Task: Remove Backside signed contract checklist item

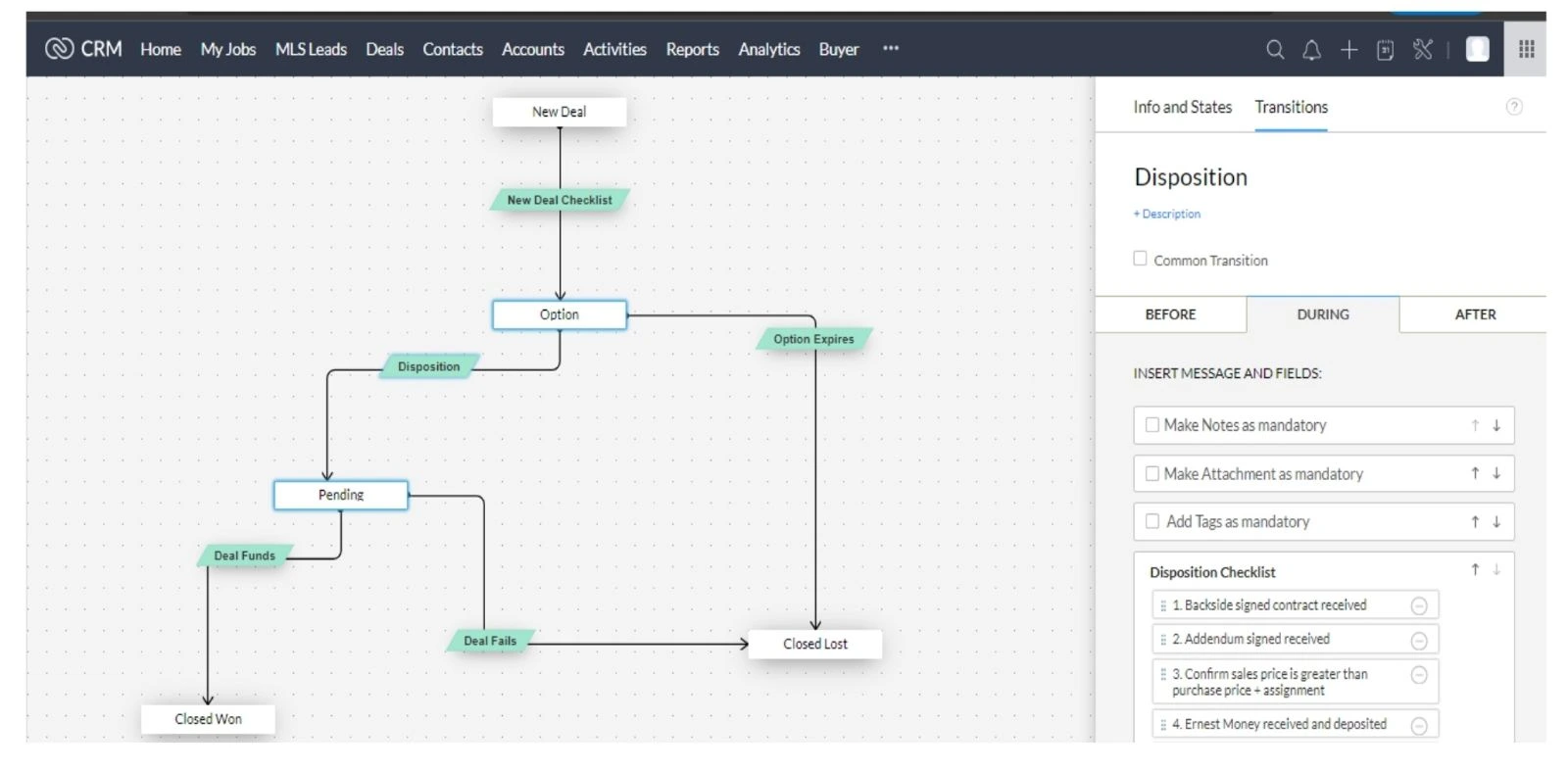Action: tap(1418, 606)
